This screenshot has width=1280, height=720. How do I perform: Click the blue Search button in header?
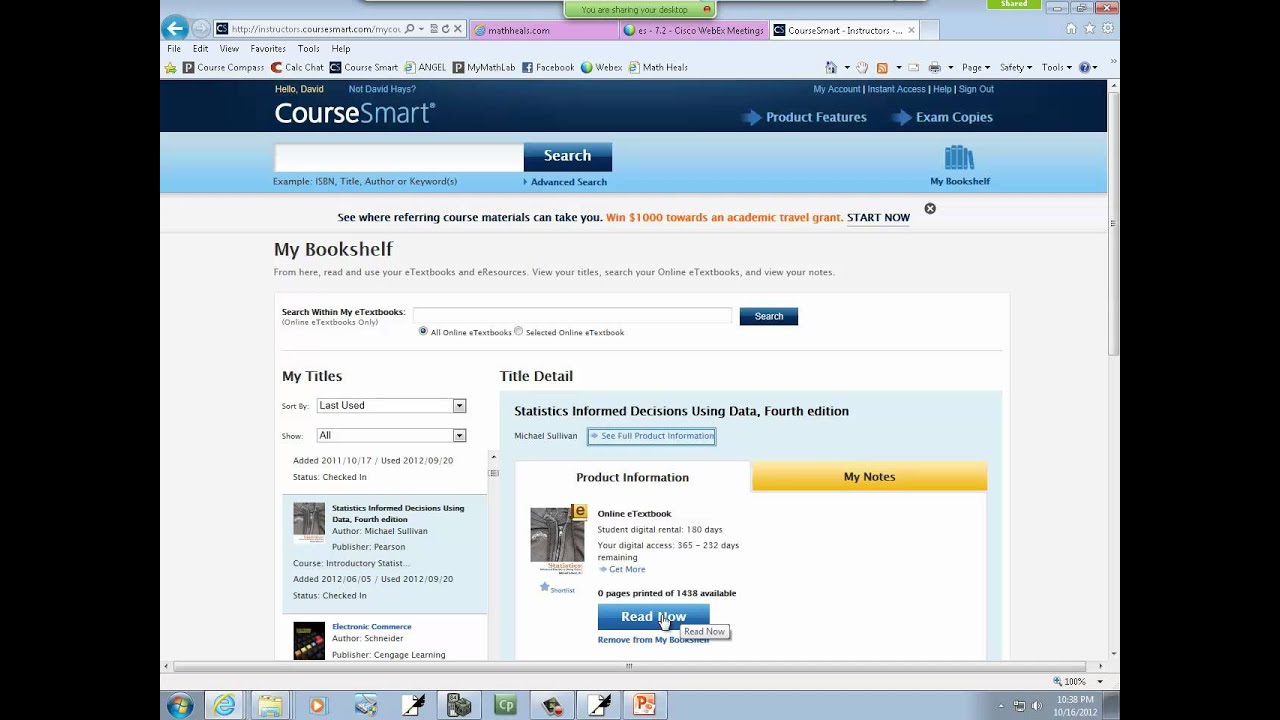coord(567,156)
